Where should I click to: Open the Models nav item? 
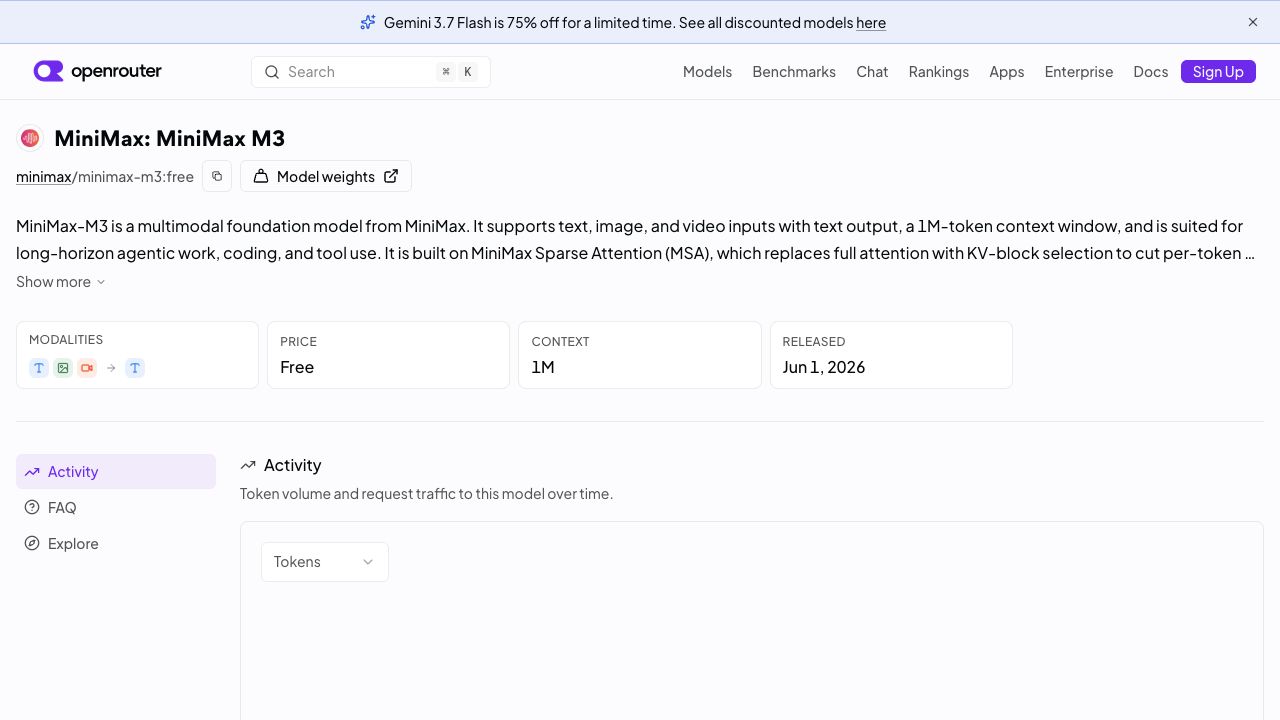[707, 72]
